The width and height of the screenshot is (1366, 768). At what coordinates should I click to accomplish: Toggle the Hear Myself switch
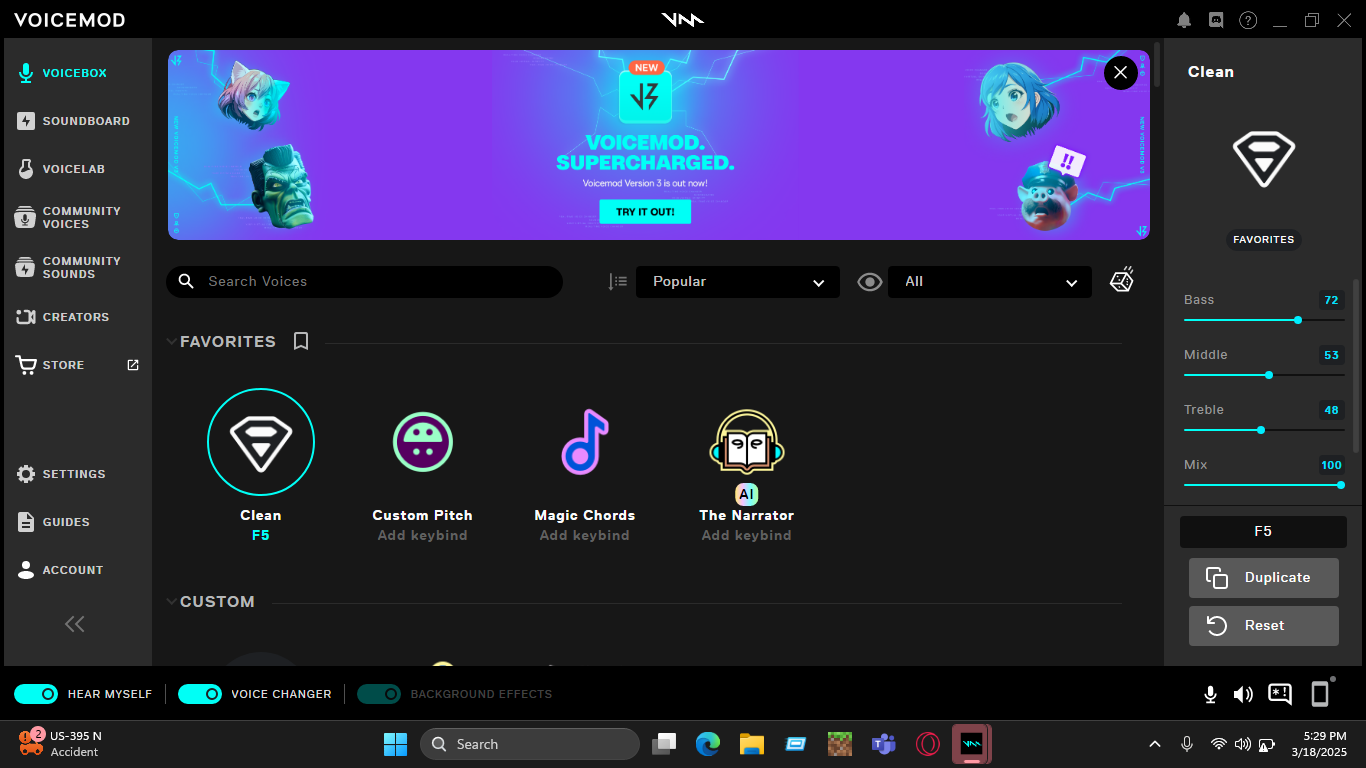36,694
